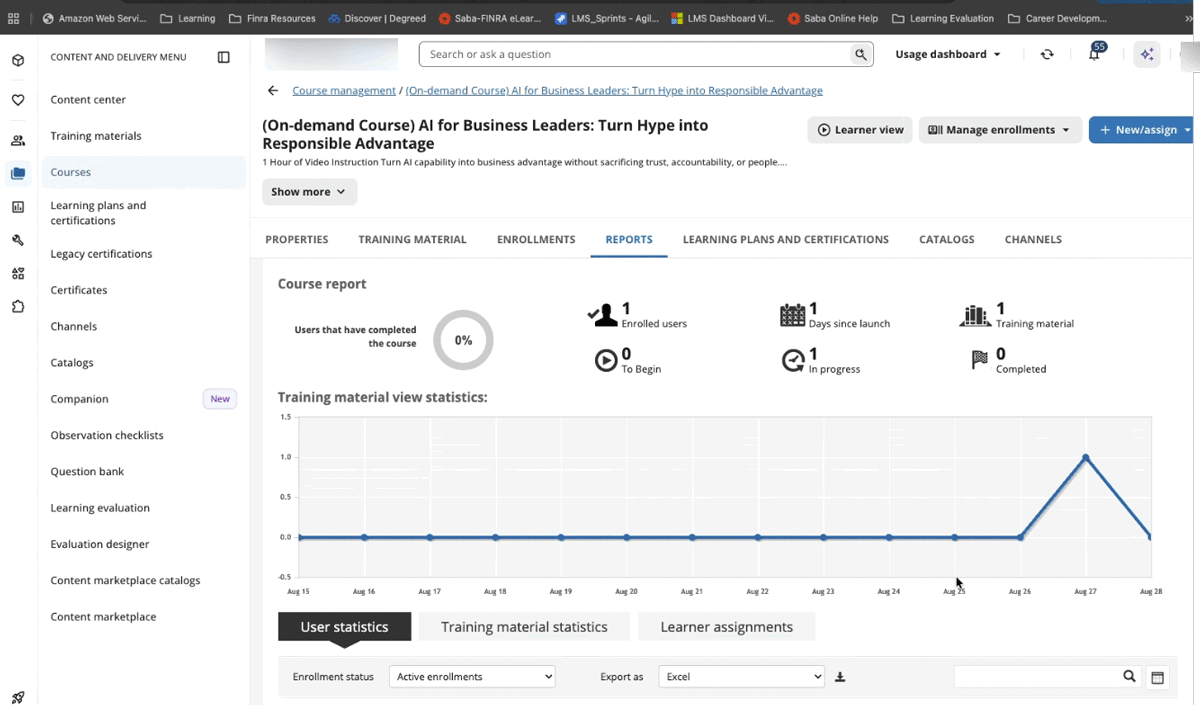Image resolution: width=1200 pixels, height=705 pixels.
Task: Show more bookmarks with the overflow chevron
Action: (x=1189, y=18)
